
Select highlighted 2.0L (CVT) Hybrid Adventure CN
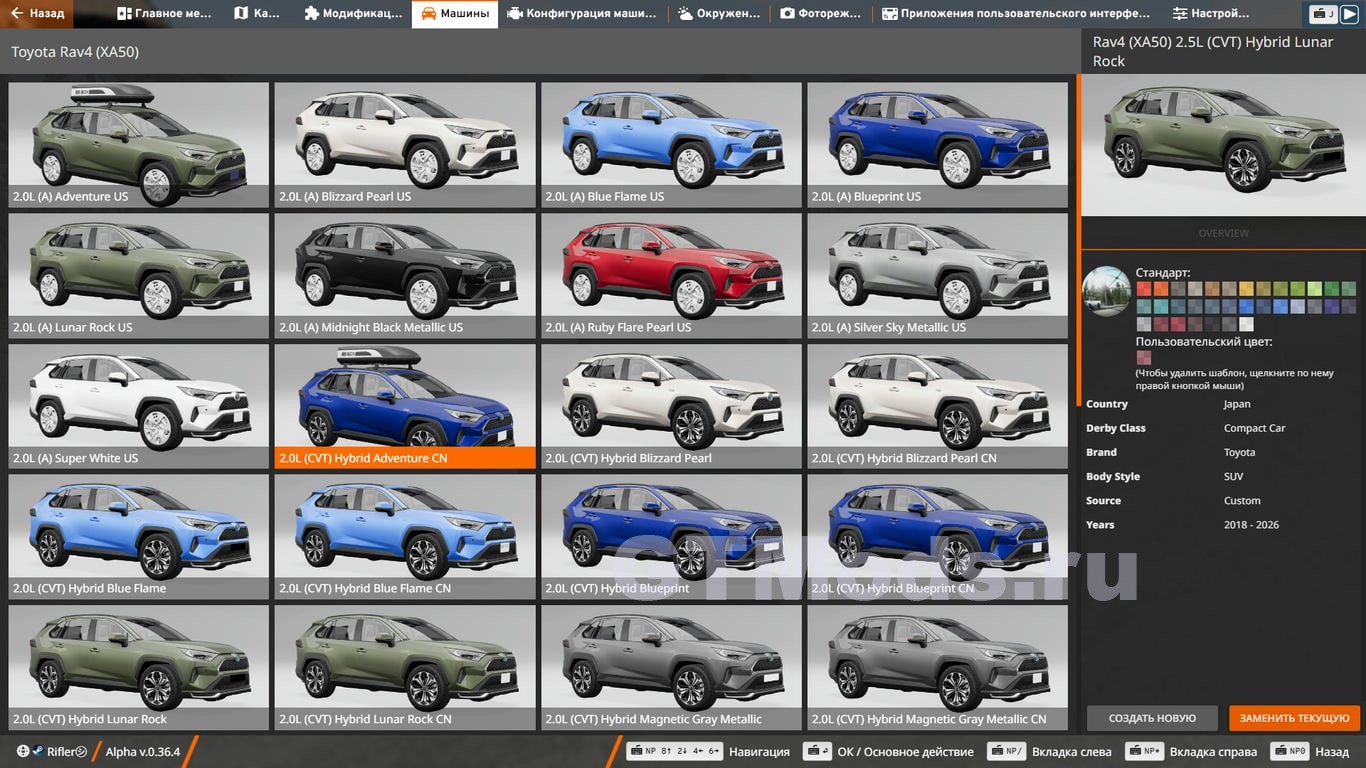click(405, 407)
